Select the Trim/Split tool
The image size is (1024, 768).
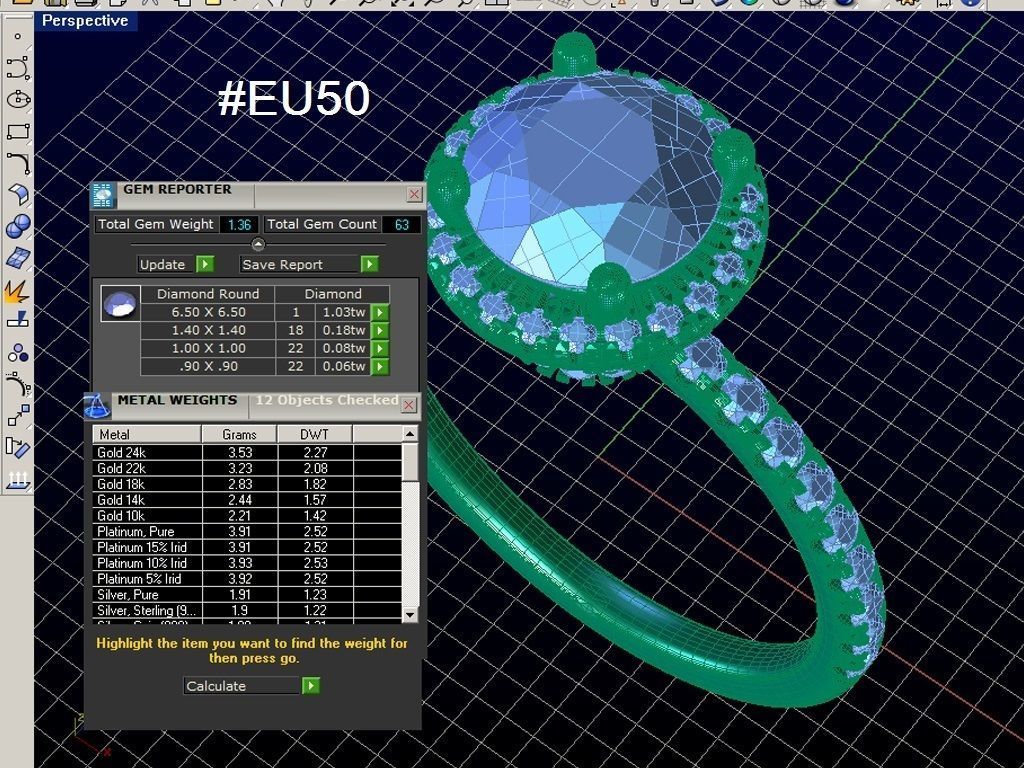[18, 321]
